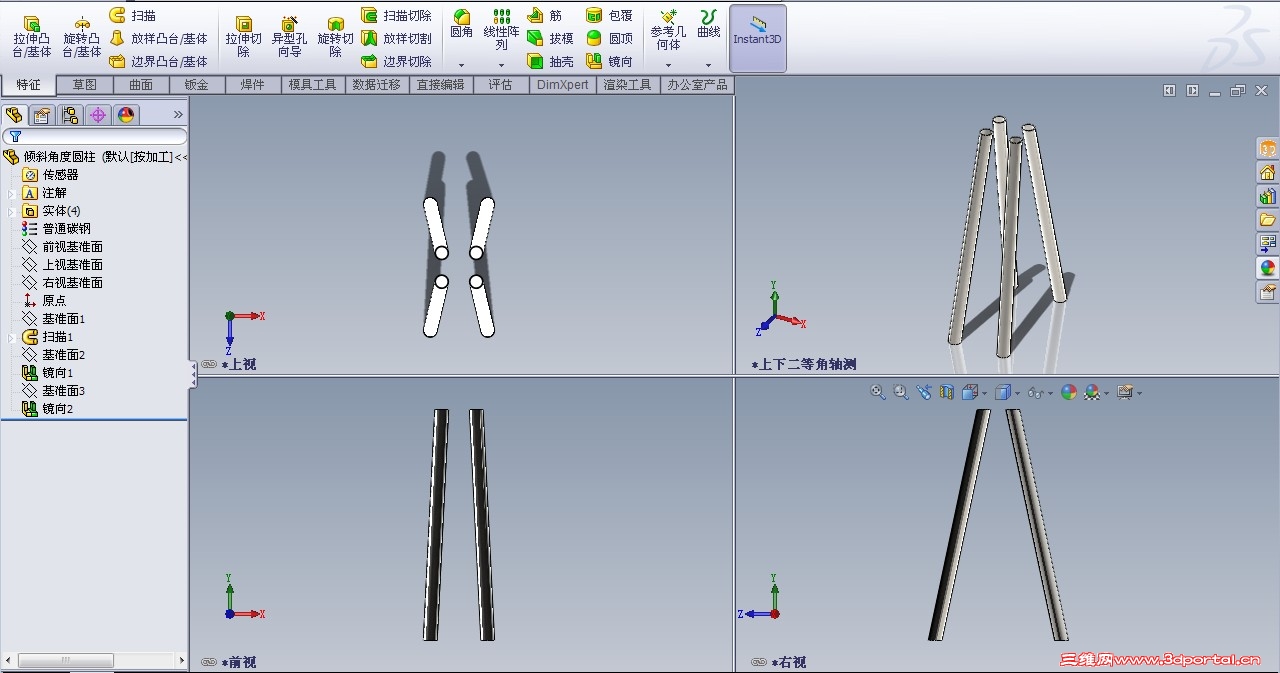Open Appearances task pane color ball tab
Image resolution: width=1280 pixels, height=673 pixels.
[x=1268, y=268]
